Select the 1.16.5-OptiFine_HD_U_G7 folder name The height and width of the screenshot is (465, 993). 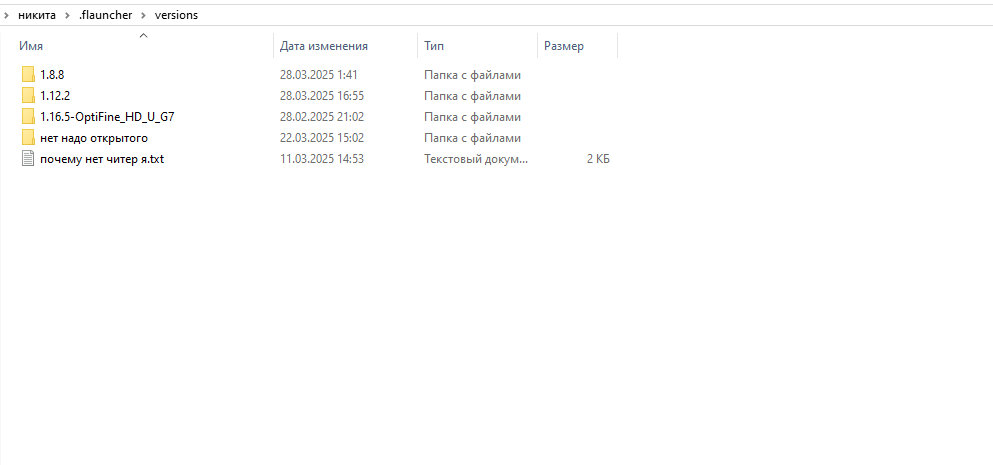pos(107,117)
